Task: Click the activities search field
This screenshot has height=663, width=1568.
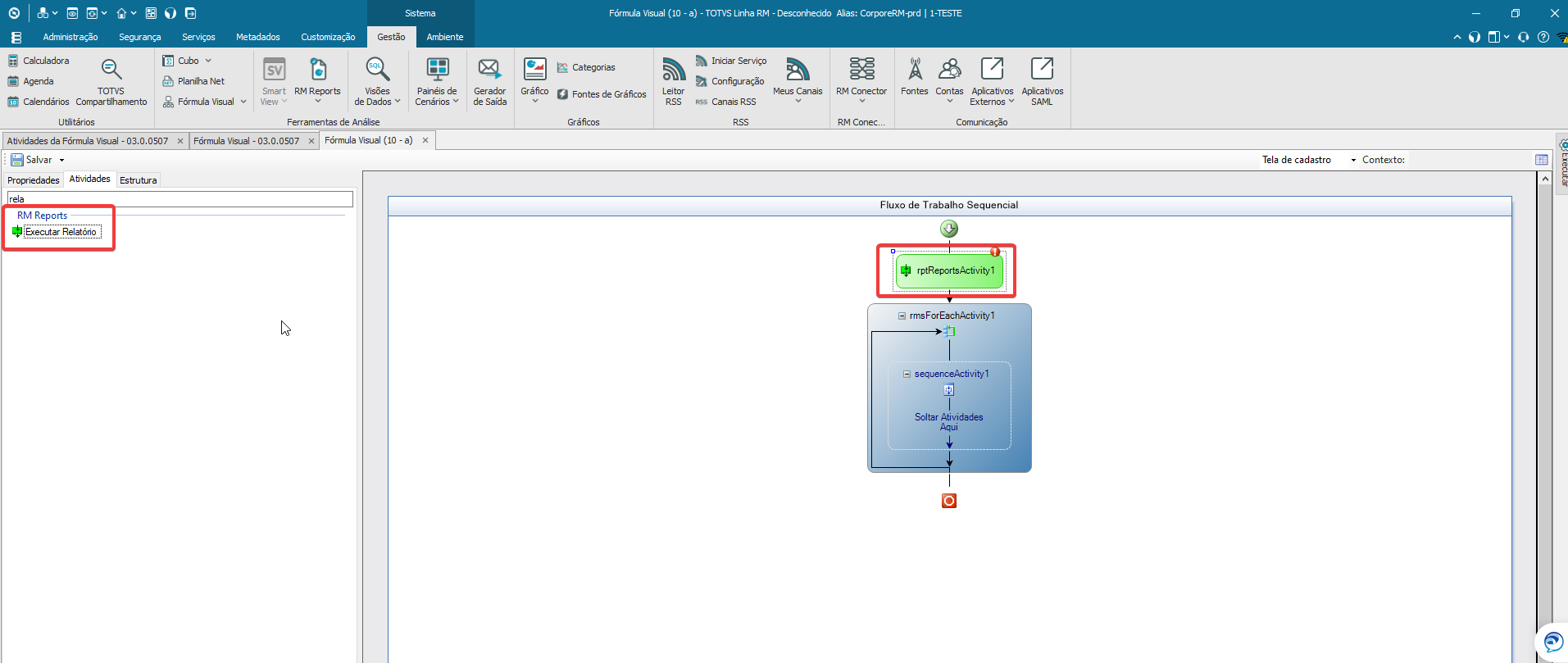Action: click(x=180, y=199)
